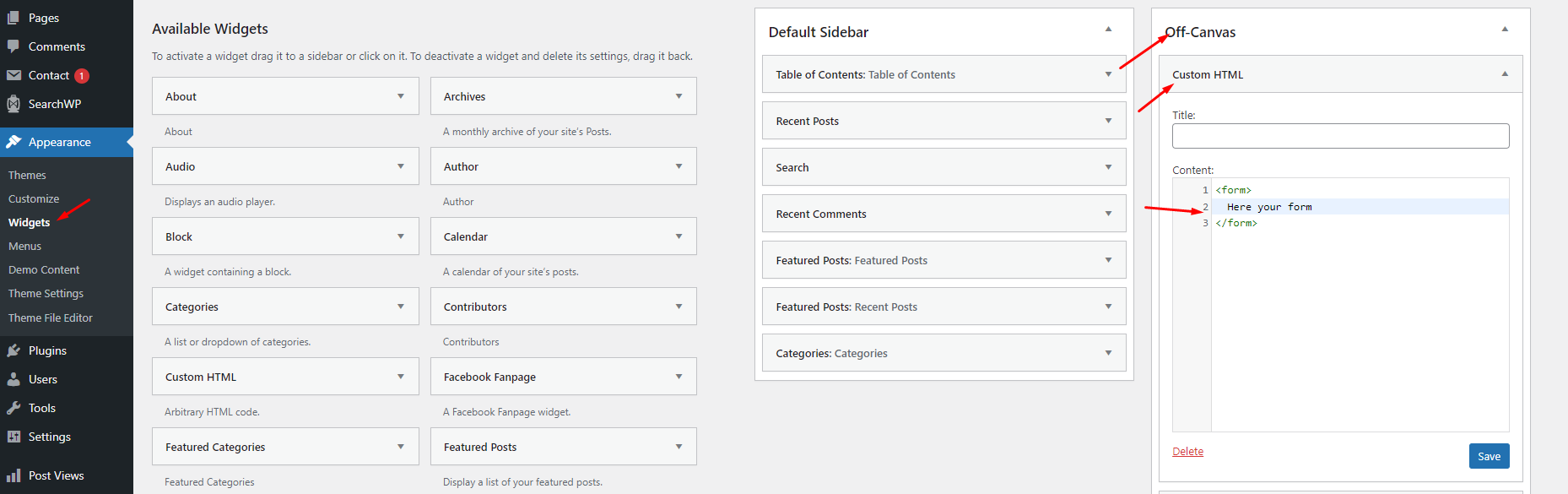
Task: Expand the Calendar available widget
Action: pos(679,236)
